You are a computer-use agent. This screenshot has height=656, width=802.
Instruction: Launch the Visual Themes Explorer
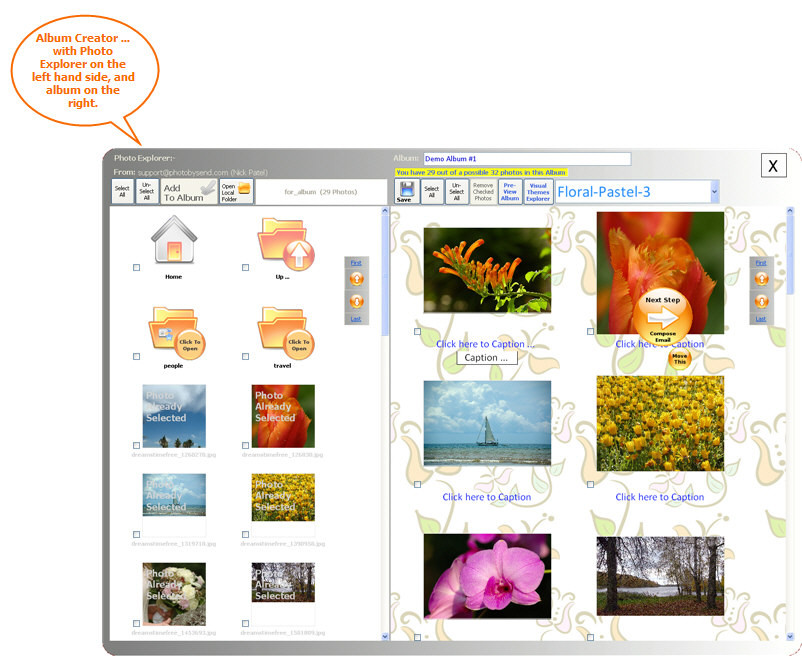coord(538,192)
